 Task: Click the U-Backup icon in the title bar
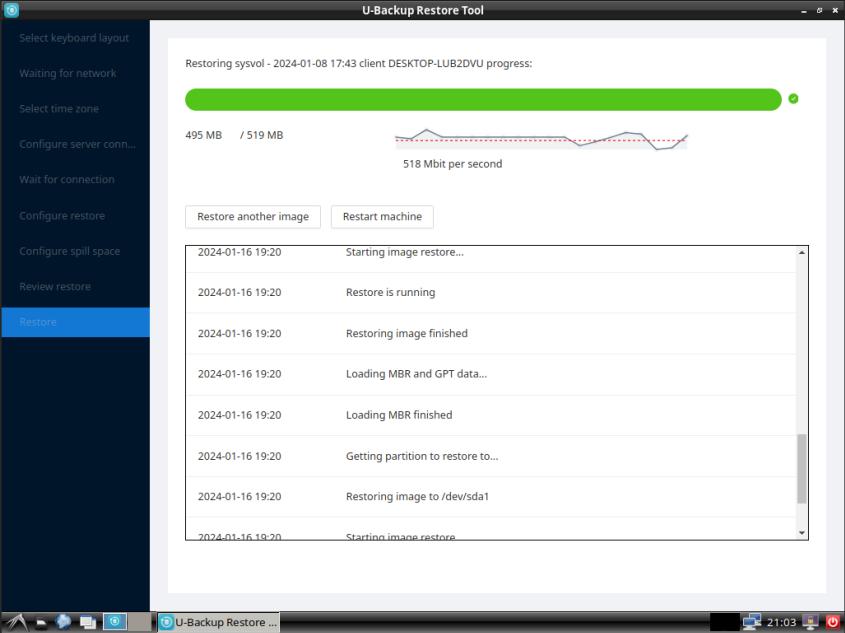(9, 10)
